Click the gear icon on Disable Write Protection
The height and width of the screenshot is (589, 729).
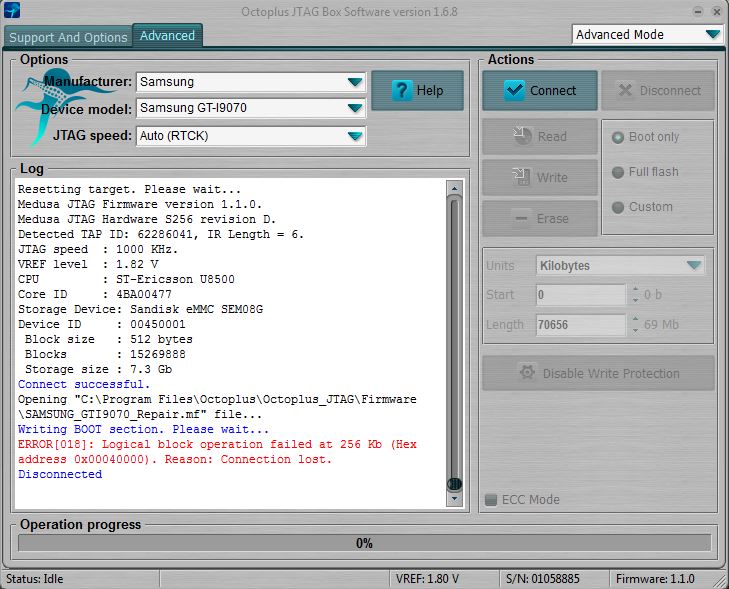[527, 373]
